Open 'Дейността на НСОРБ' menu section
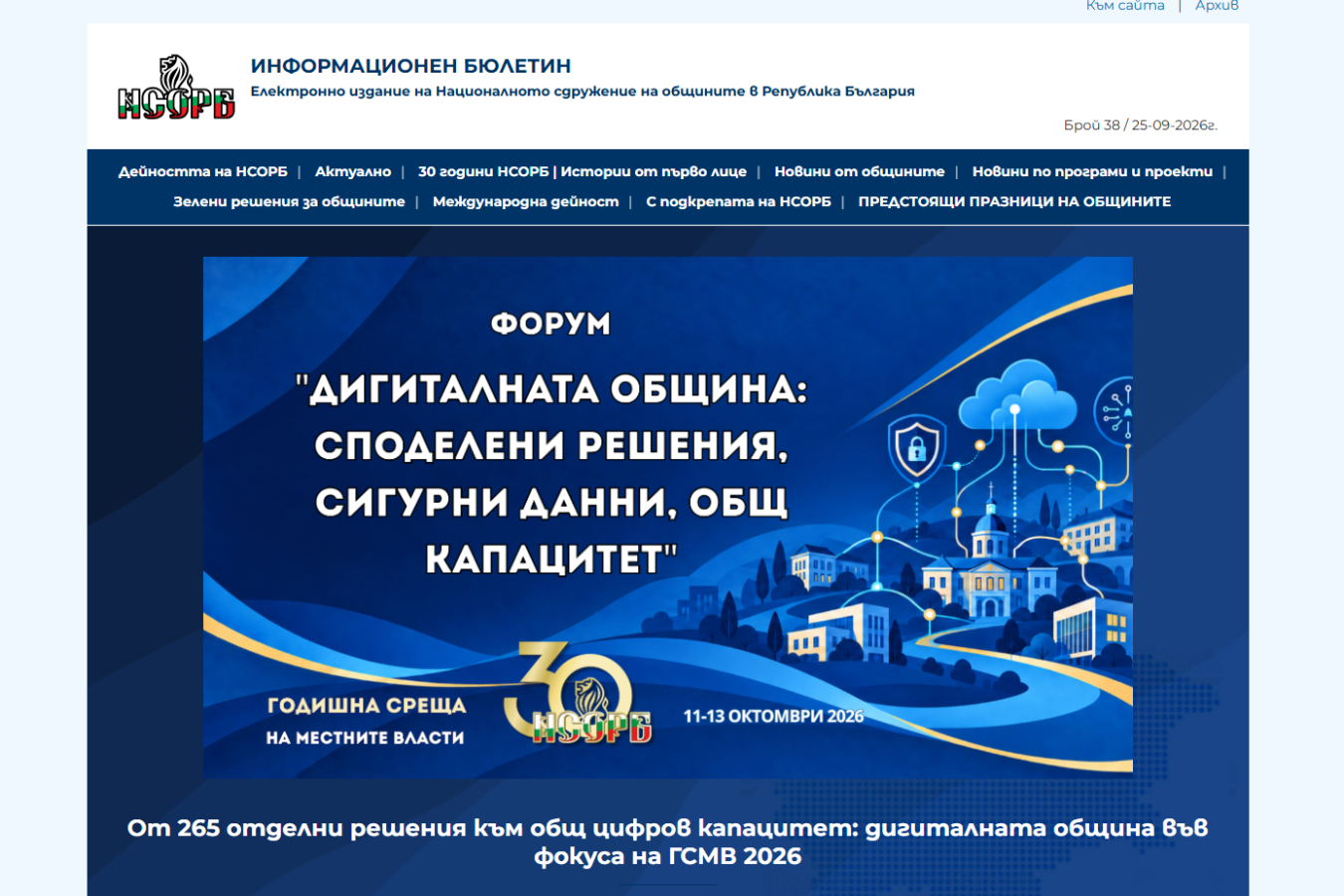Viewport: 1344px width, 896px height. 203,171
